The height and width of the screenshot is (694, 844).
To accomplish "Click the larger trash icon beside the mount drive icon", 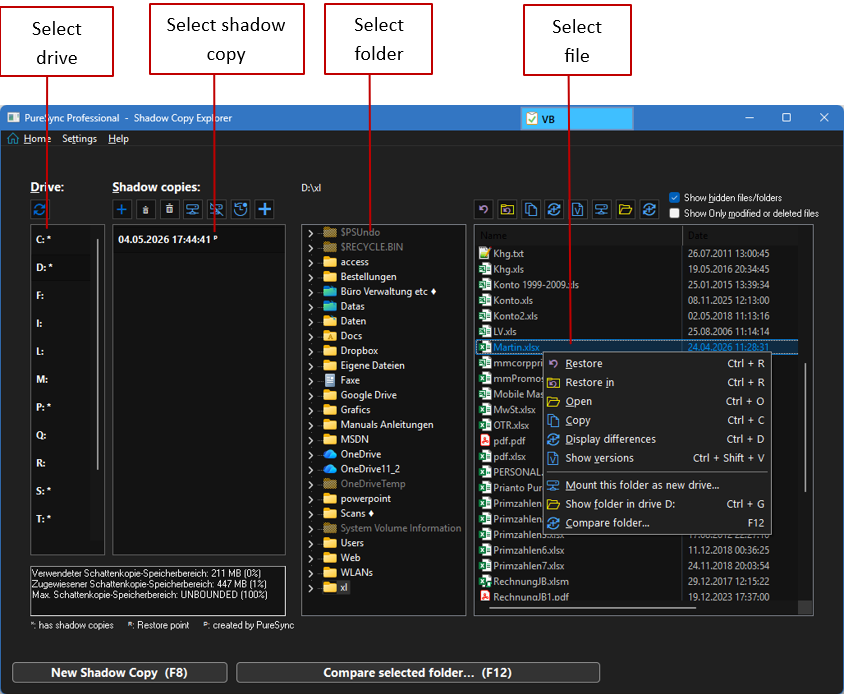I will (170, 209).
